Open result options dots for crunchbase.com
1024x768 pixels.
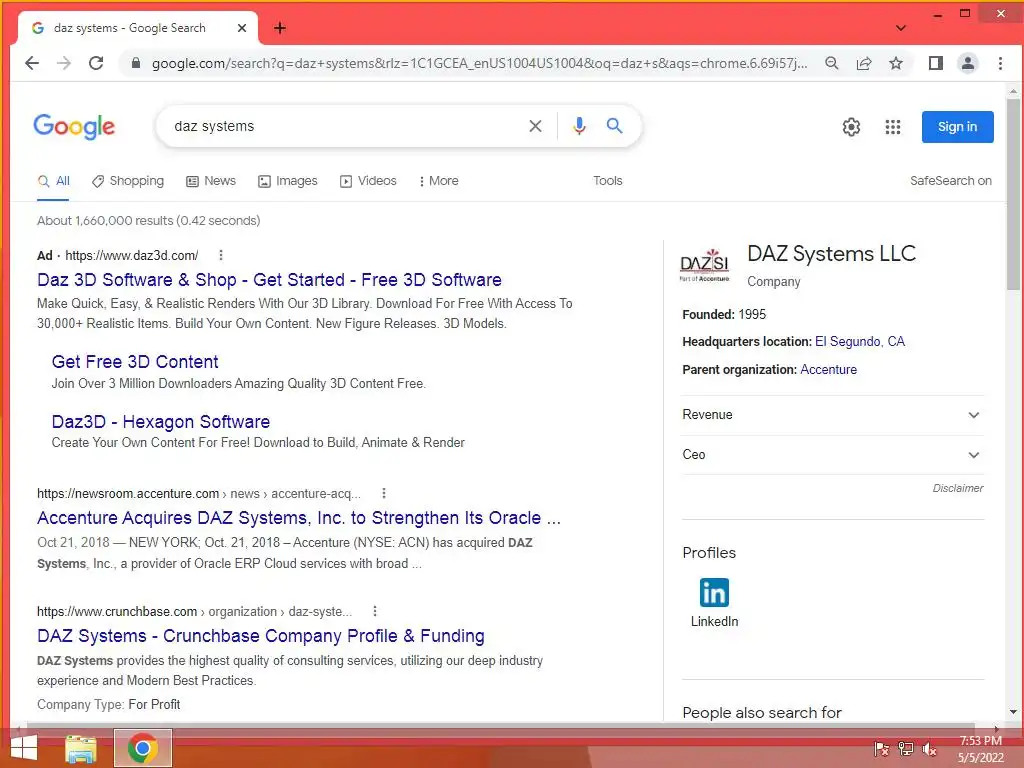click(x=375, y=611)
